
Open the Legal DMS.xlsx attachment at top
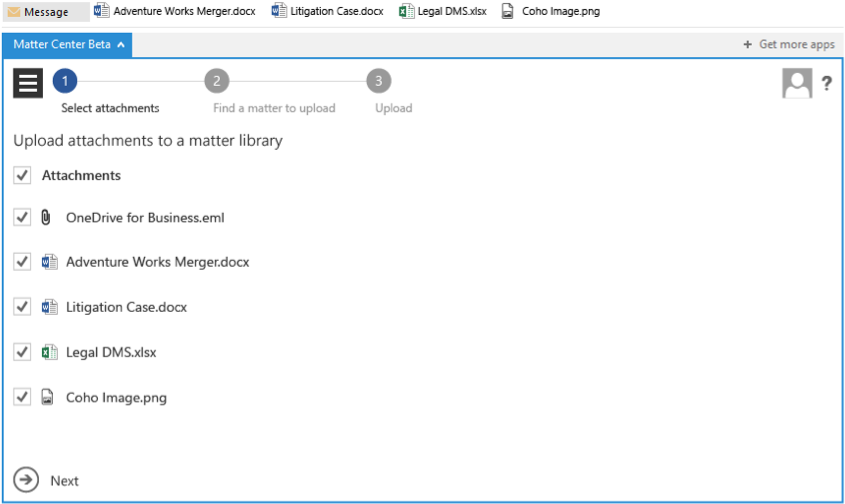click(442, 11)
